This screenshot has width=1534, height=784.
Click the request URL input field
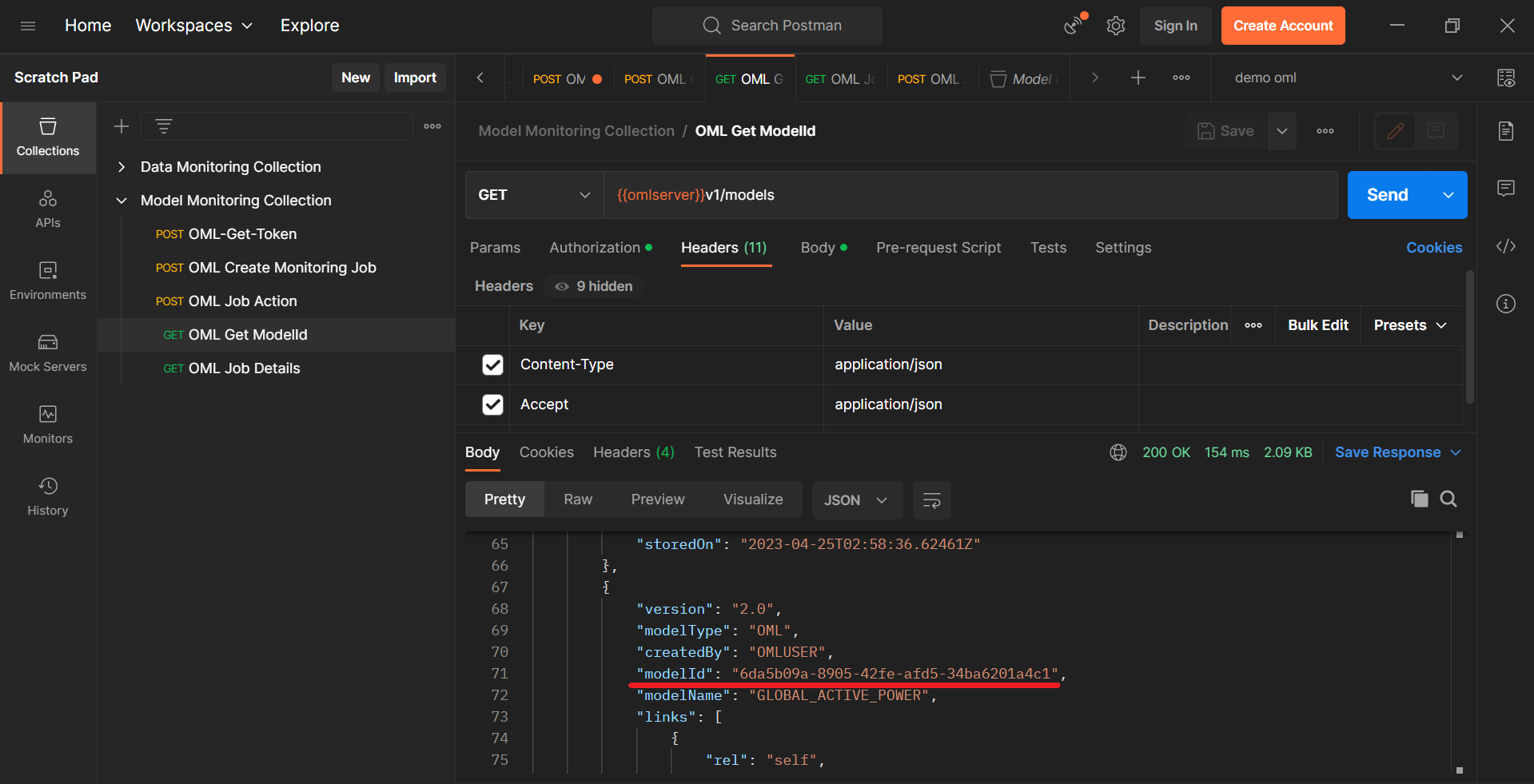click(x=970, y=195)
